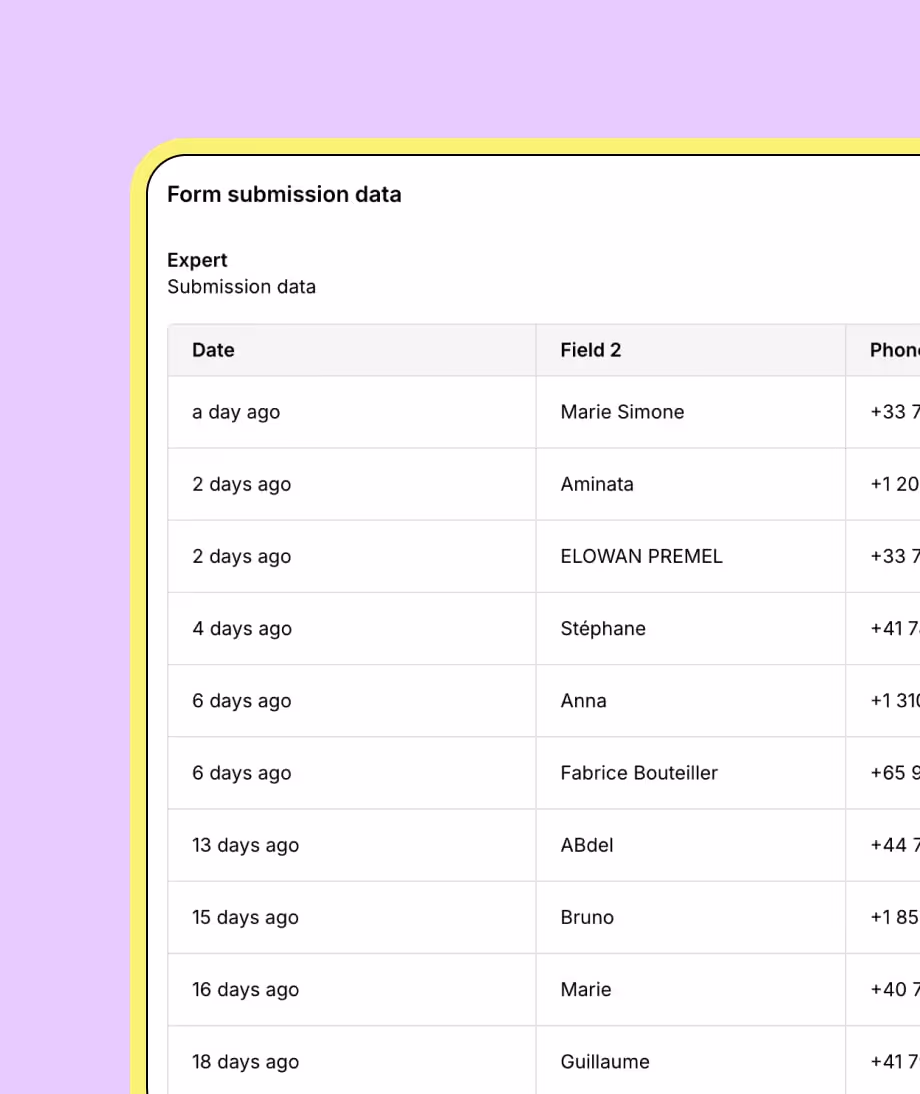Click the 'Form submission data' heading

pyautogui.click(x=285, y=194)
